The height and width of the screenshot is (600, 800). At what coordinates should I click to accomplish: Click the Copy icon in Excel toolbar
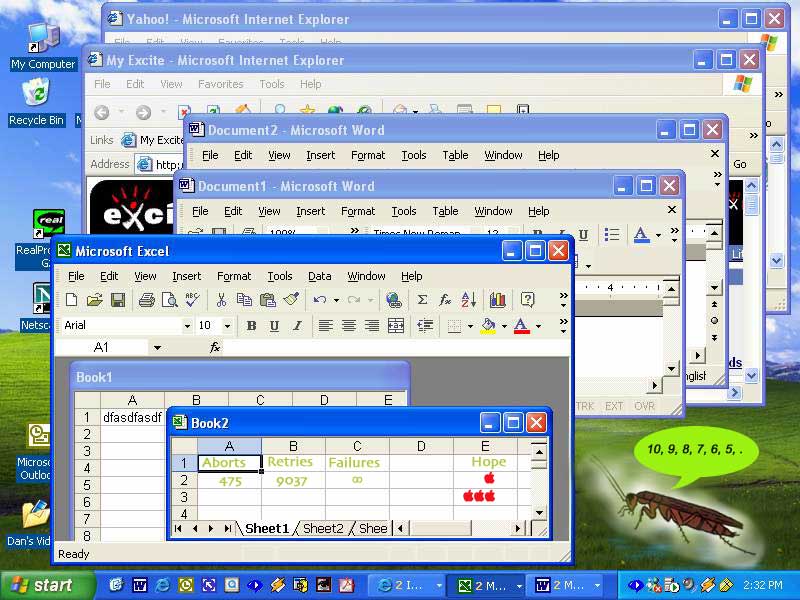click(244, 300)
